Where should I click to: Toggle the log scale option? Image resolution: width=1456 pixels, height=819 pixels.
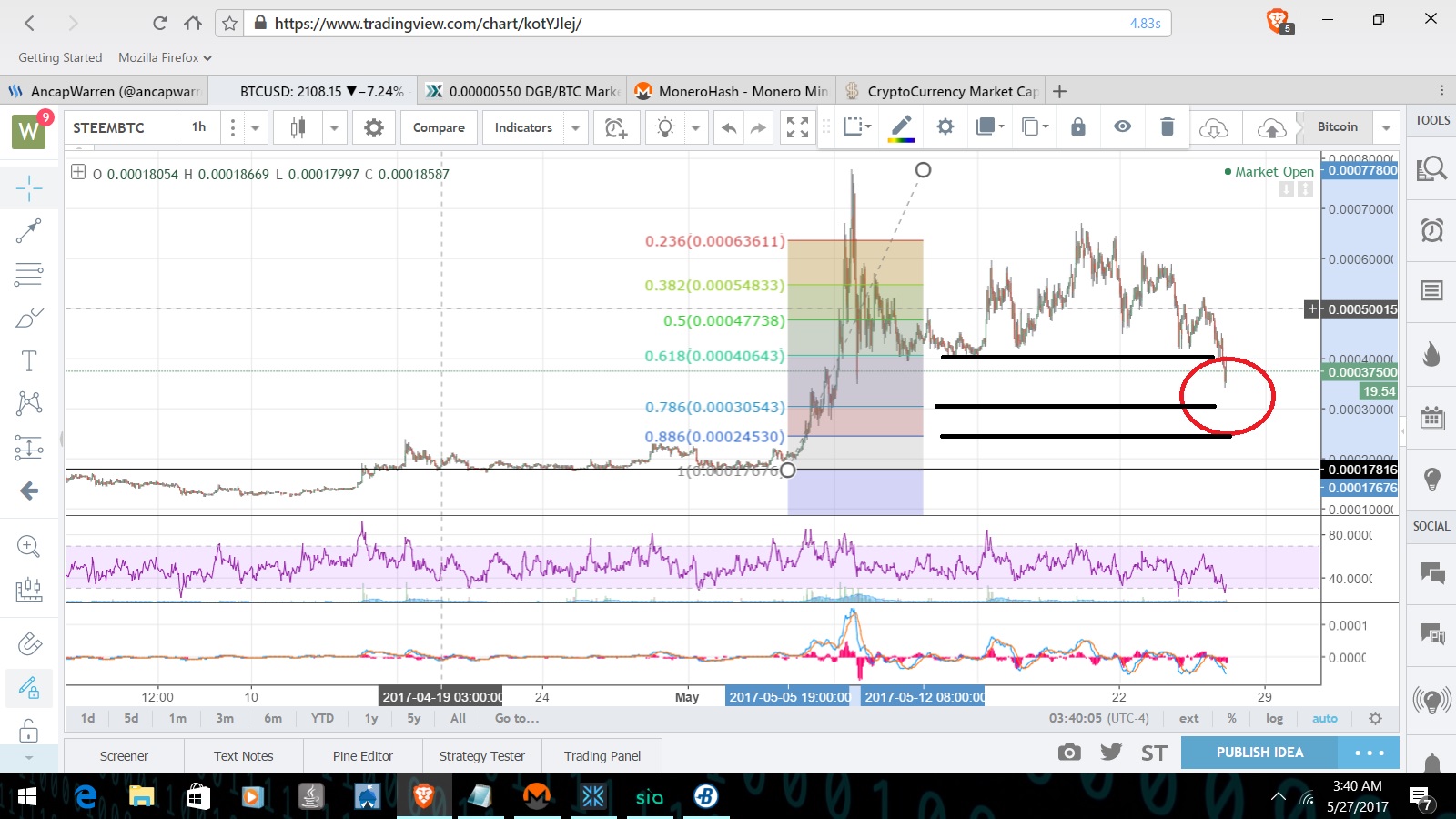[1274, 718]
